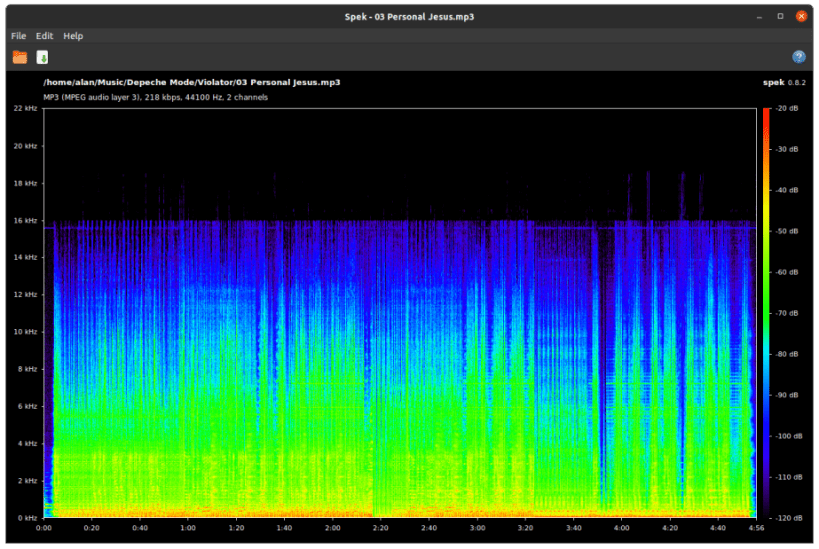Click the MP3 audio format info line
This screenshot has width=819, height=549.
(155, 97)
